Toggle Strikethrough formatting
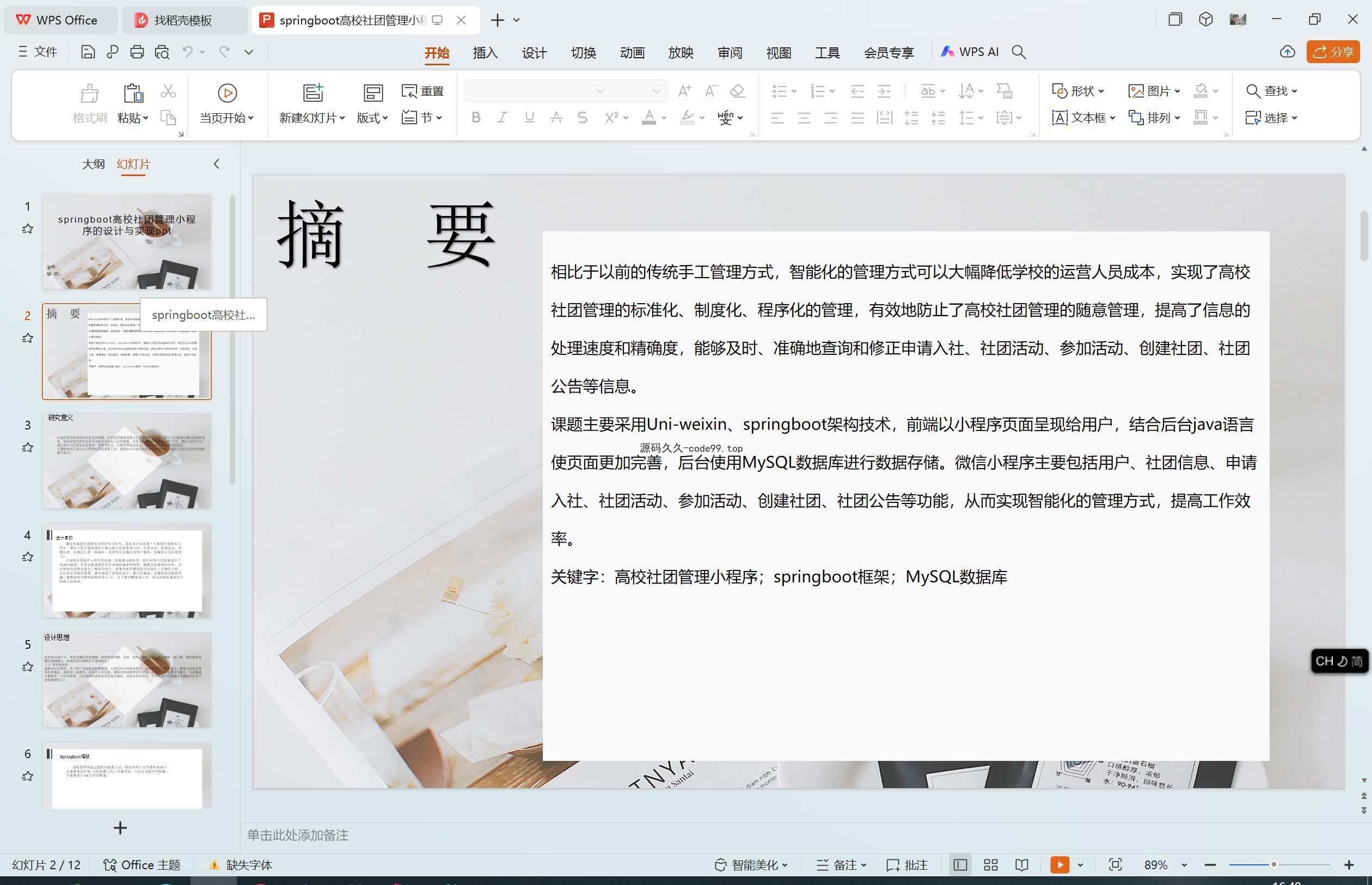1372x885 pixels. [x=556, y=118]
